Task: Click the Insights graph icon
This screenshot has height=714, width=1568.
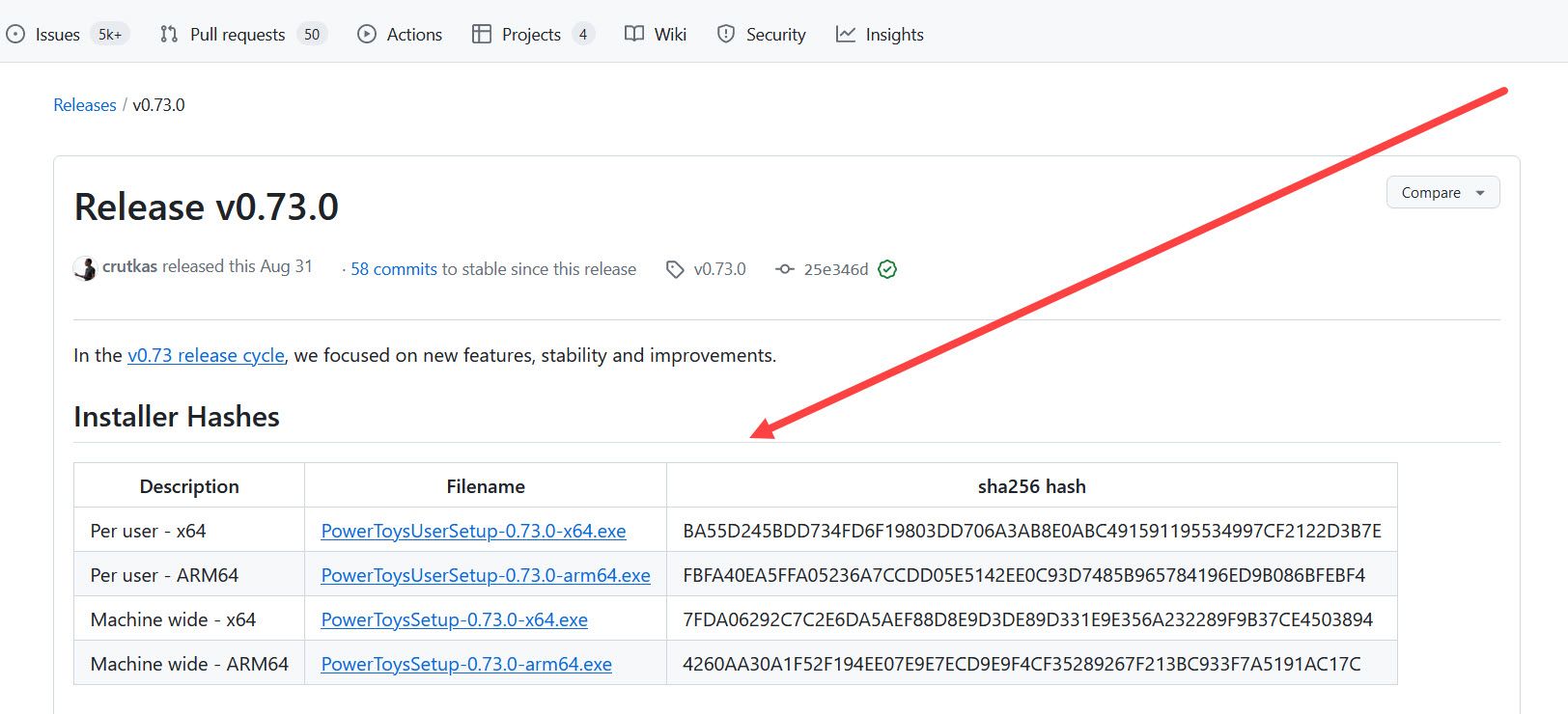Action: pos(846,35)
